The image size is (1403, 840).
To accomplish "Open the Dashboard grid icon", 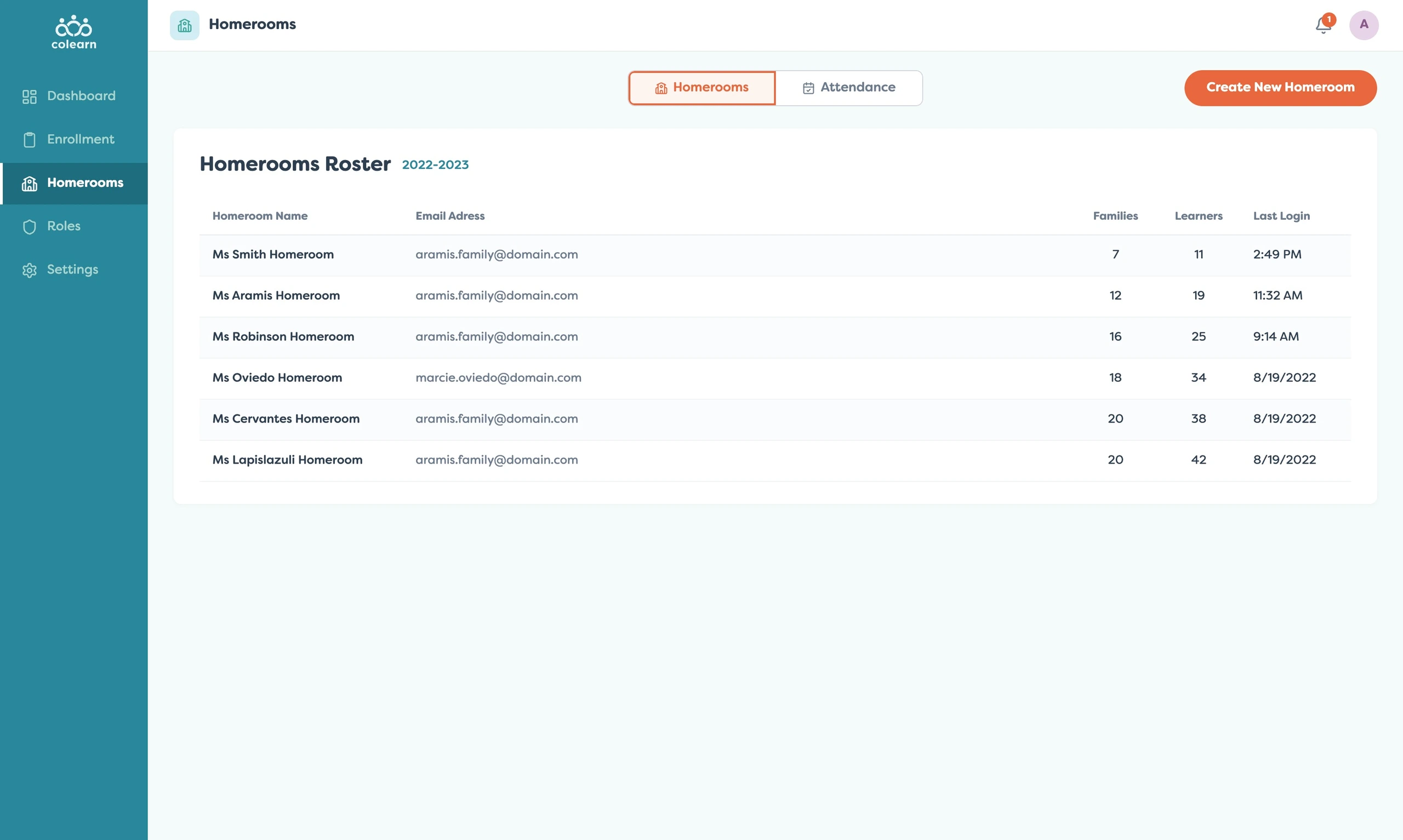I will point(30,97).
